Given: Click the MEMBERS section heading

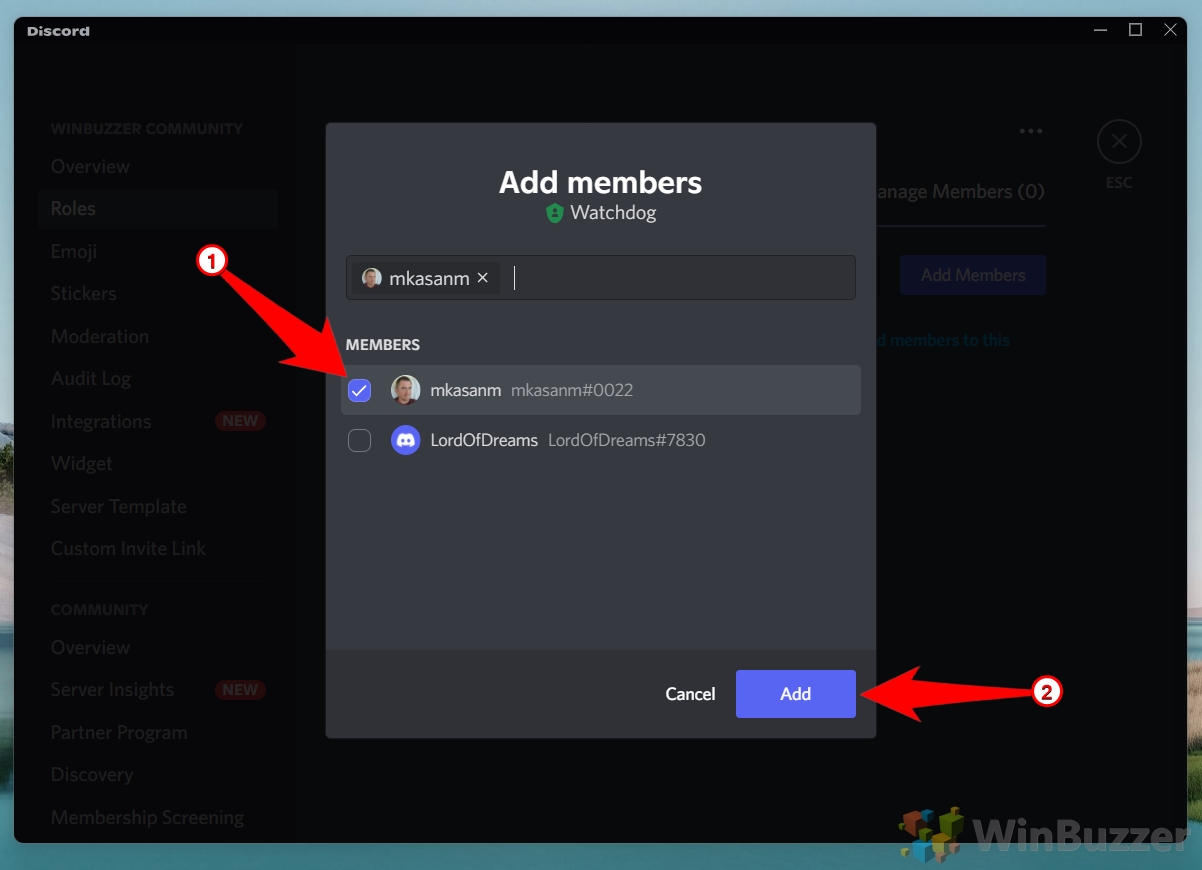Looking at the screenshot, I should [383, 344].
